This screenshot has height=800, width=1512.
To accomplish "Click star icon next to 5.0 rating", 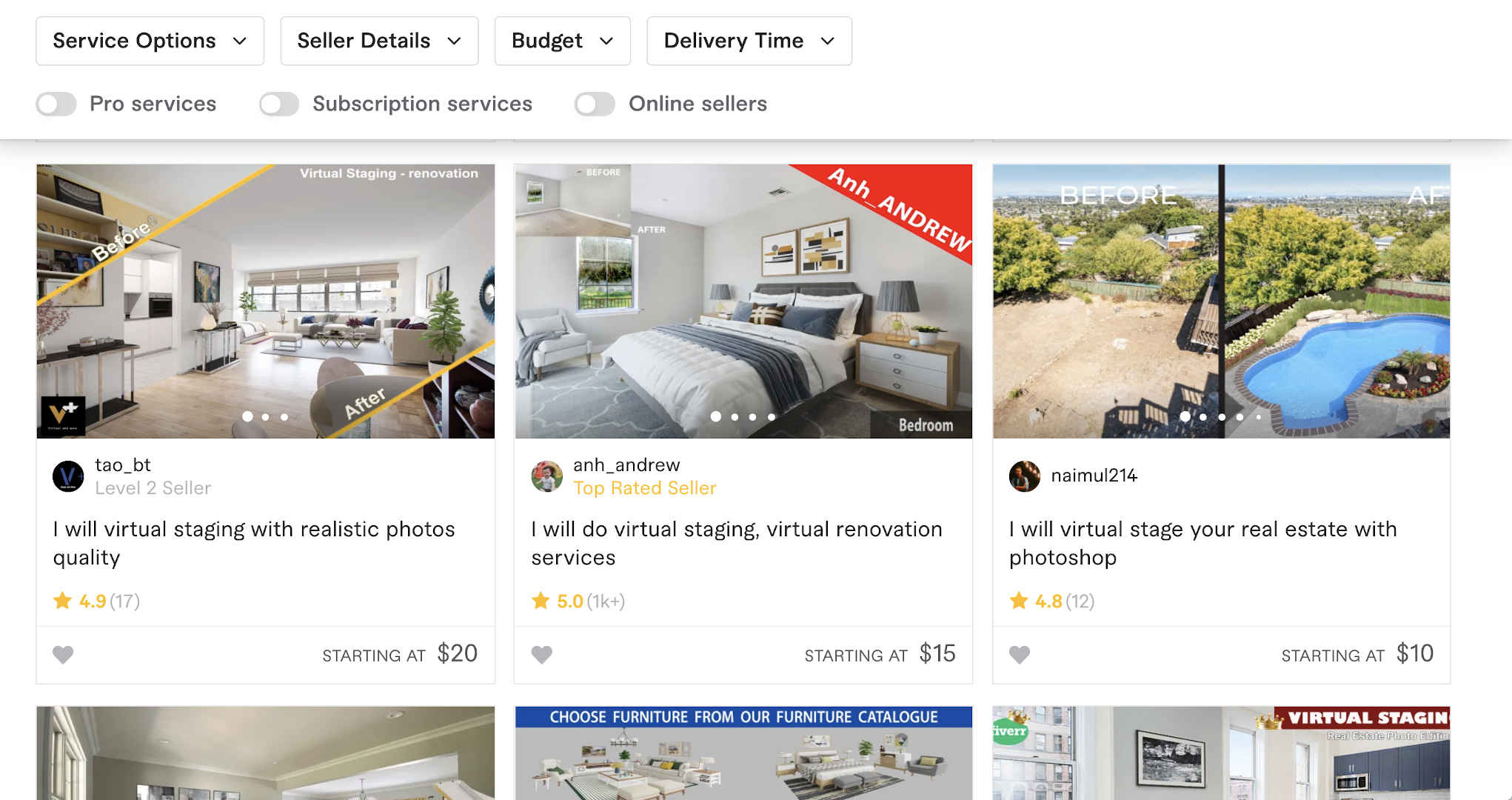I will pyautogui.click(x=541, y=601).
